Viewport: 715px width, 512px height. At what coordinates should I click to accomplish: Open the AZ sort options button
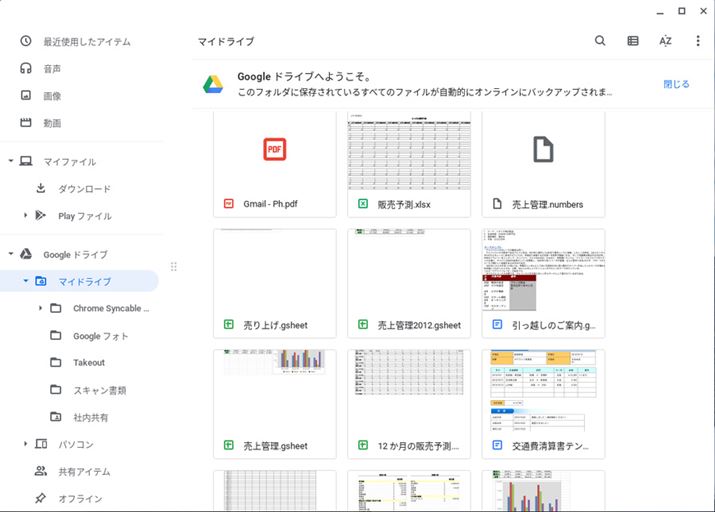(665, 41)
